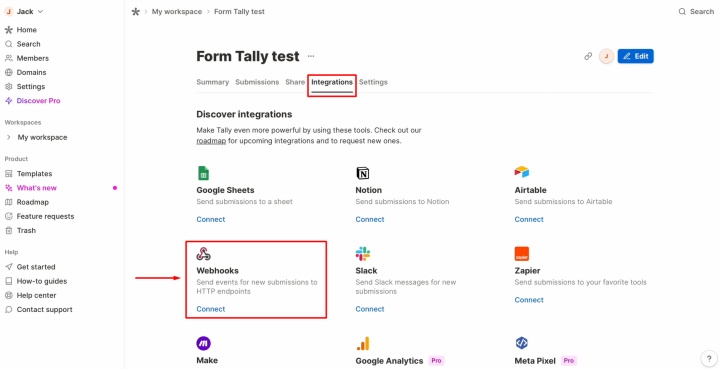Connect Google Sheets integration
720x369 pixels.
pyautogui.click(x=211, y=219)
